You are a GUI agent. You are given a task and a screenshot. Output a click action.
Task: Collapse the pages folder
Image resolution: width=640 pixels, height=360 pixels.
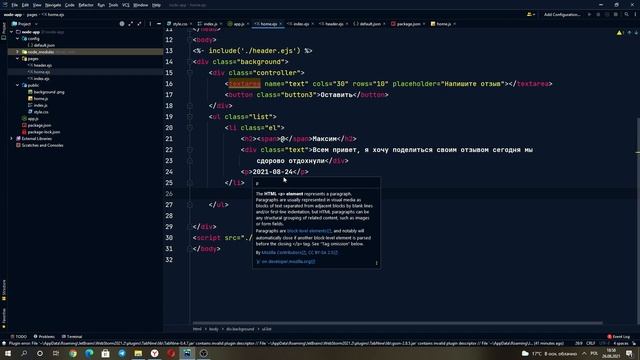(x=18, y=58)
